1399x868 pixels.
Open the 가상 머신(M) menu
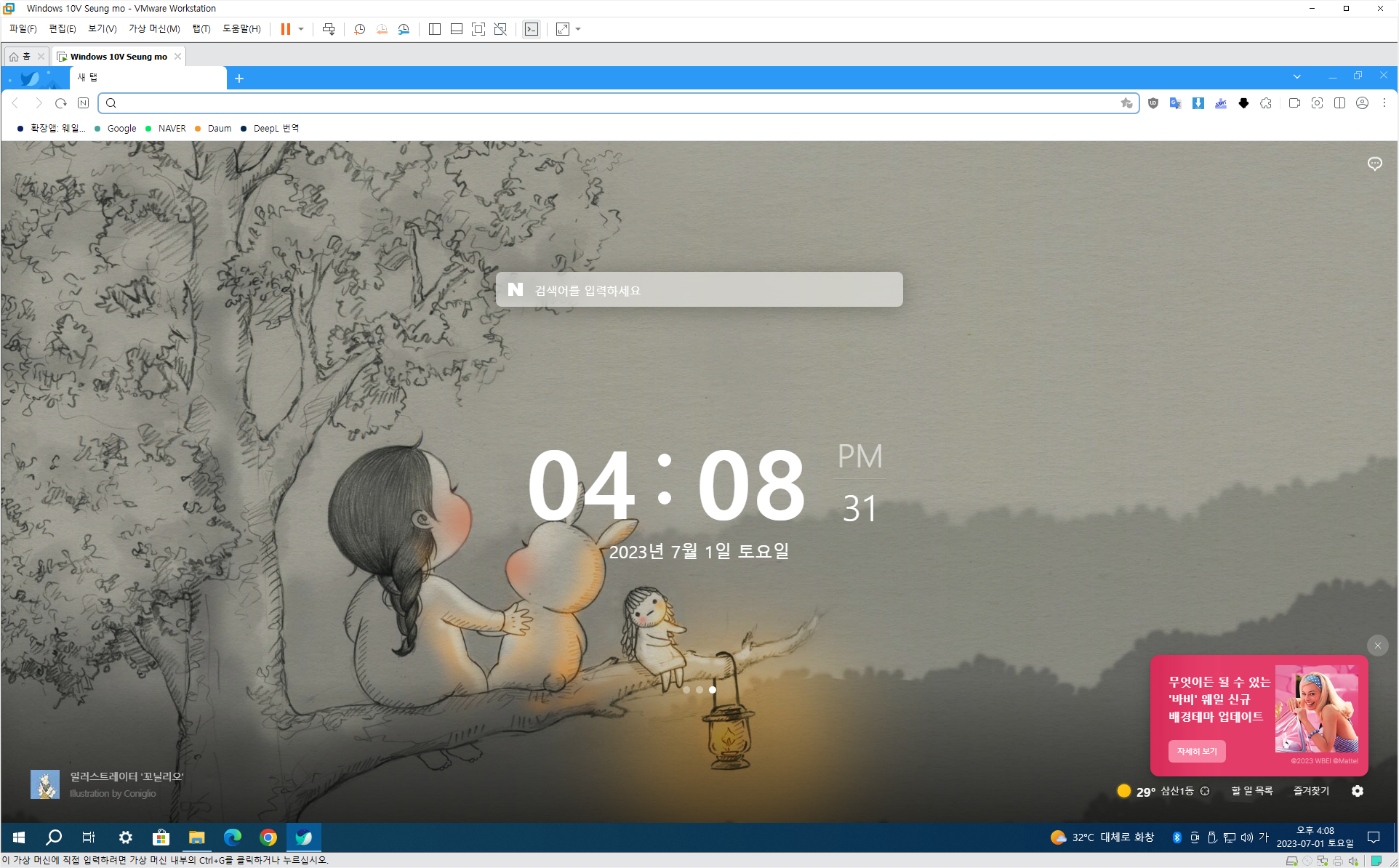[154, 29]
